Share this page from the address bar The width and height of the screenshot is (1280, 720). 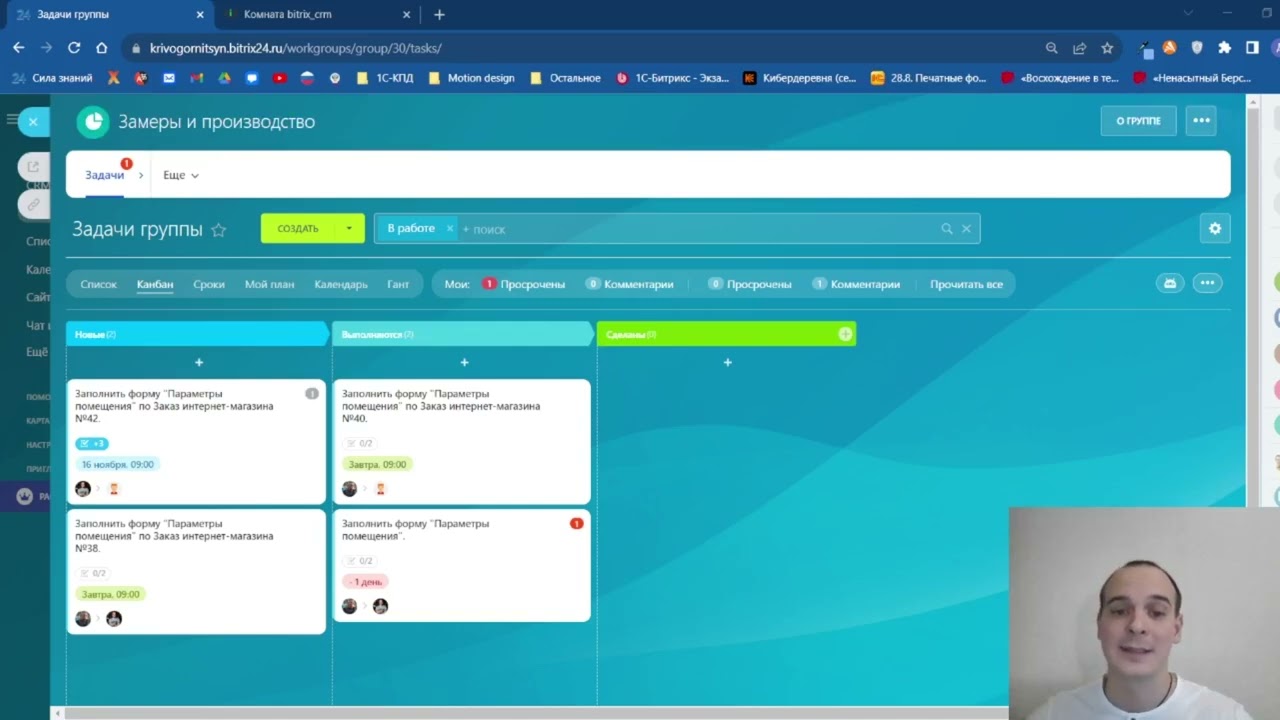click(x=1079, y=47)
